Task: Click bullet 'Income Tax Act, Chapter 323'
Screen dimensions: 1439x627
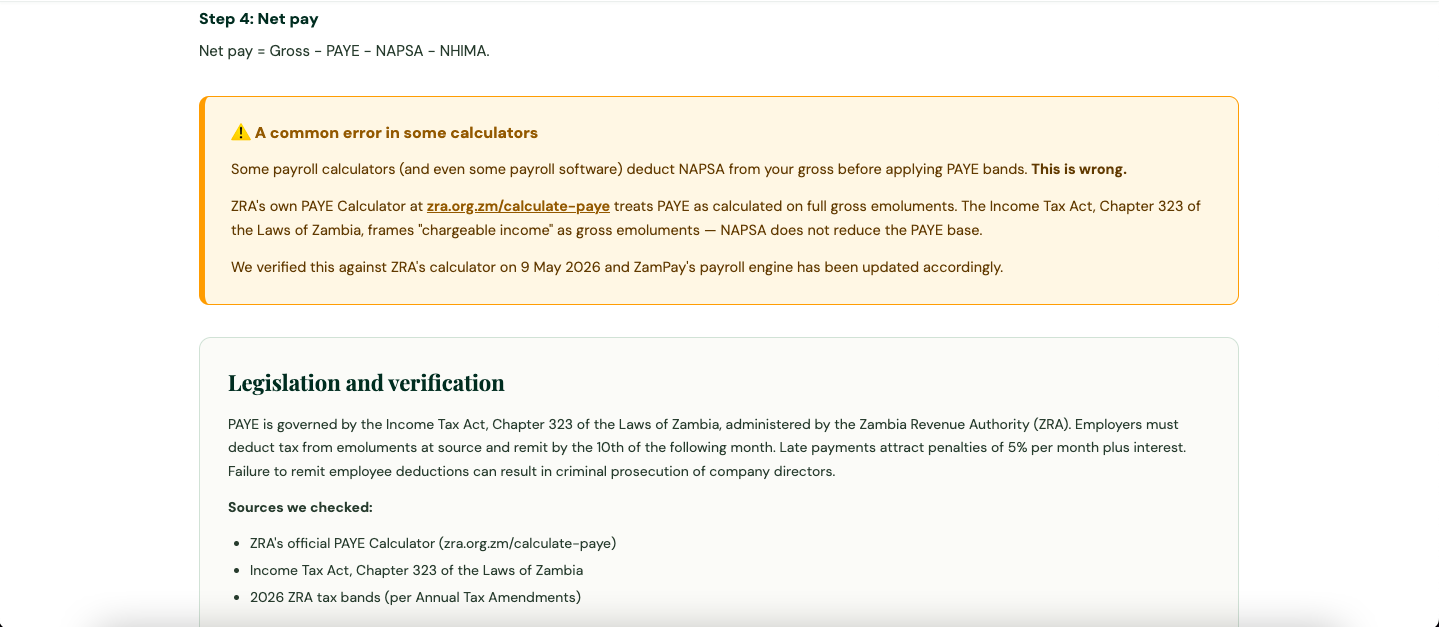Action: coord(416,570)
